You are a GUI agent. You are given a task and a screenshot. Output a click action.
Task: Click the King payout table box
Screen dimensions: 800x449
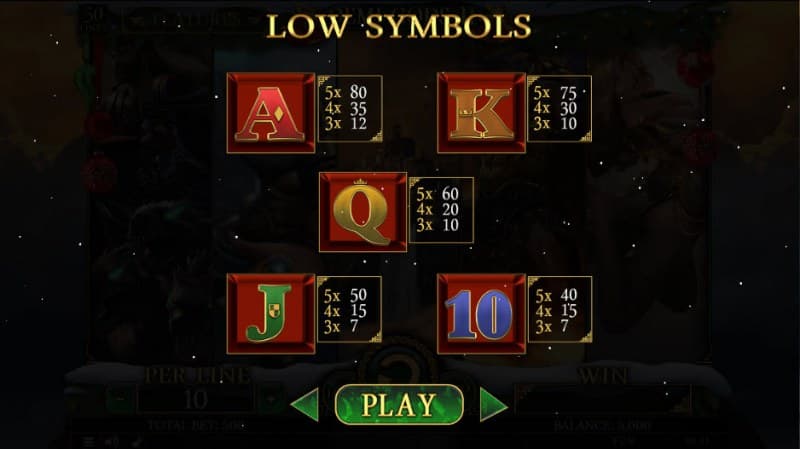(x=560, y=109)
